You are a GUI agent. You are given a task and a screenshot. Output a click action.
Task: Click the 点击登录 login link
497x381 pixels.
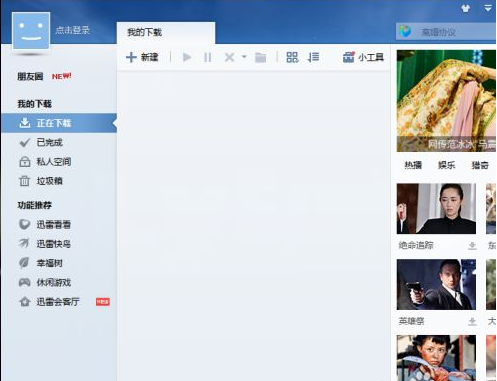click(73, 30)
